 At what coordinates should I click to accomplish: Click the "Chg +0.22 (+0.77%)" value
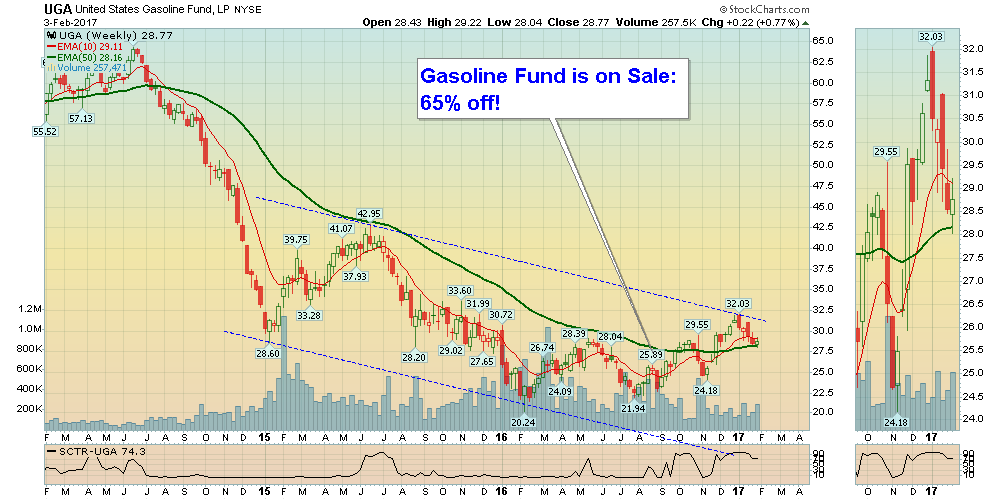(x=751, y=22)
